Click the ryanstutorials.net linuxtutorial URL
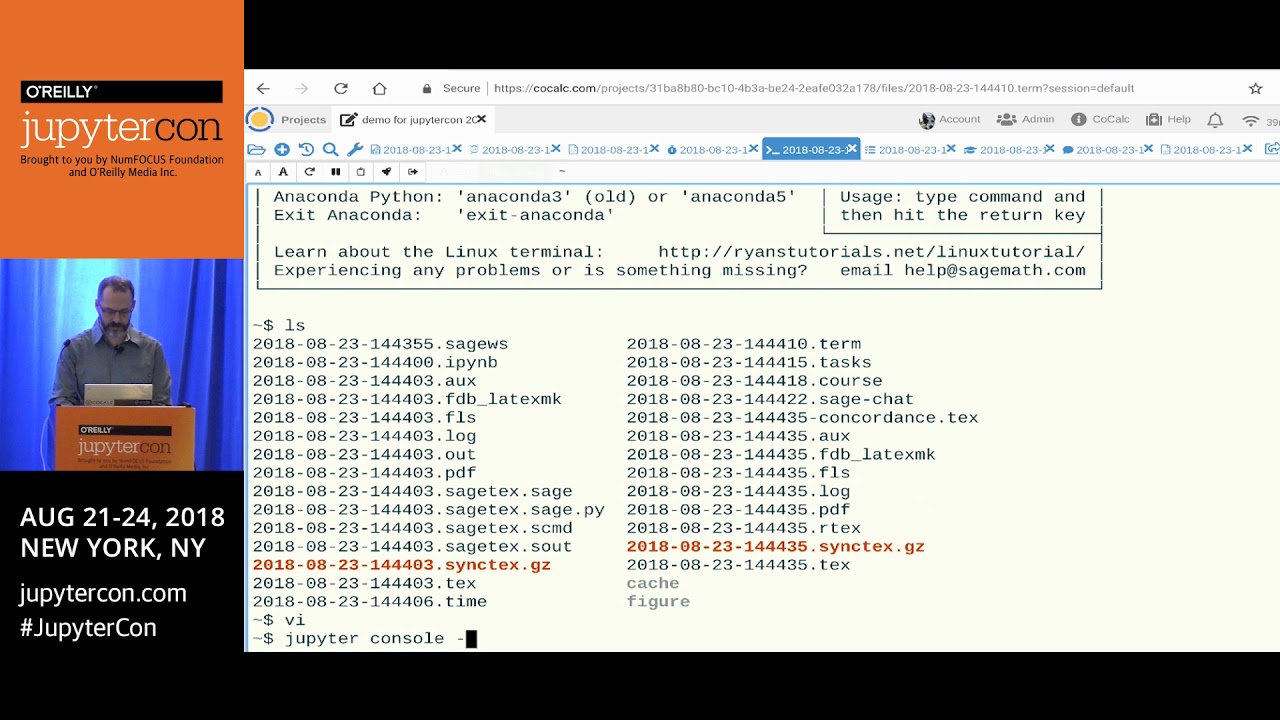The height and width of the screenshot is (720, 1280). [872, 252]
